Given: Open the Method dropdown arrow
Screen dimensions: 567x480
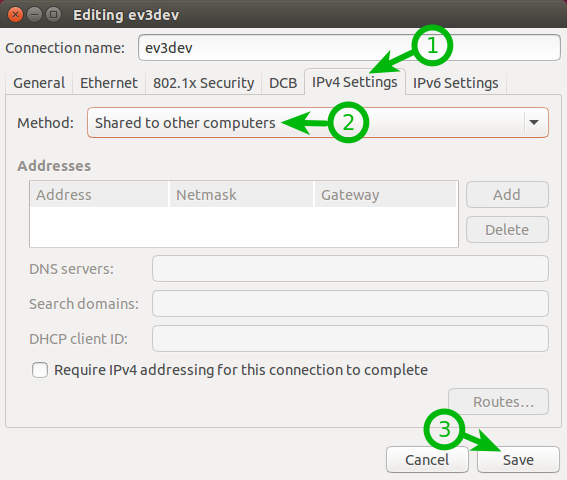Looking at the screenshot, I should (x=534, y=123).
